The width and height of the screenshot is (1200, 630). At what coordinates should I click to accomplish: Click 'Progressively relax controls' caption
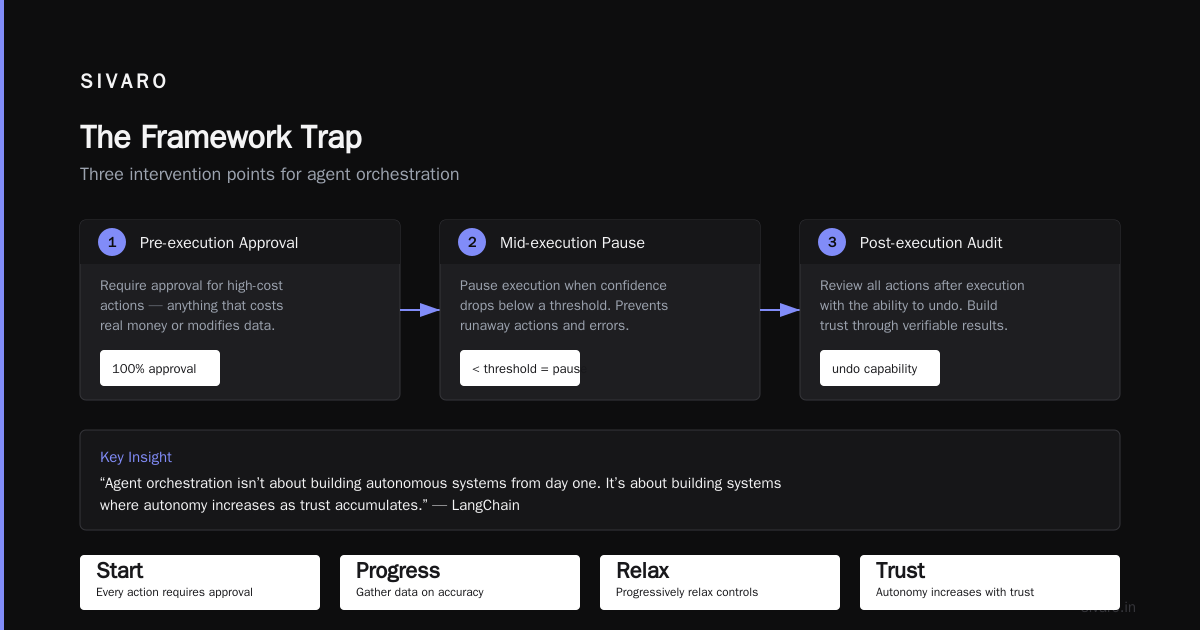click(x=687, y=592)
